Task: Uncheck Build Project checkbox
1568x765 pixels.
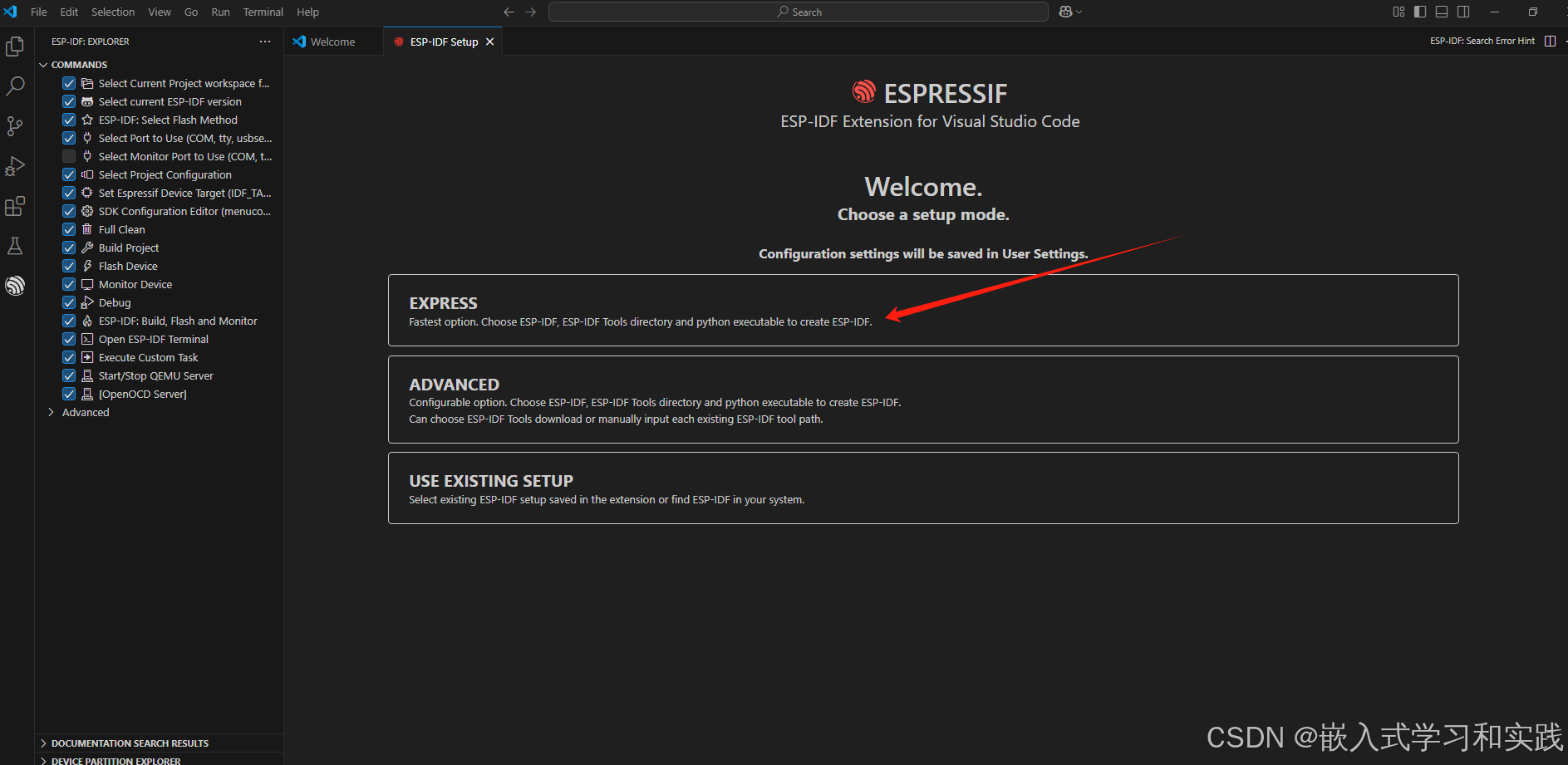Action: coord(69,248)
